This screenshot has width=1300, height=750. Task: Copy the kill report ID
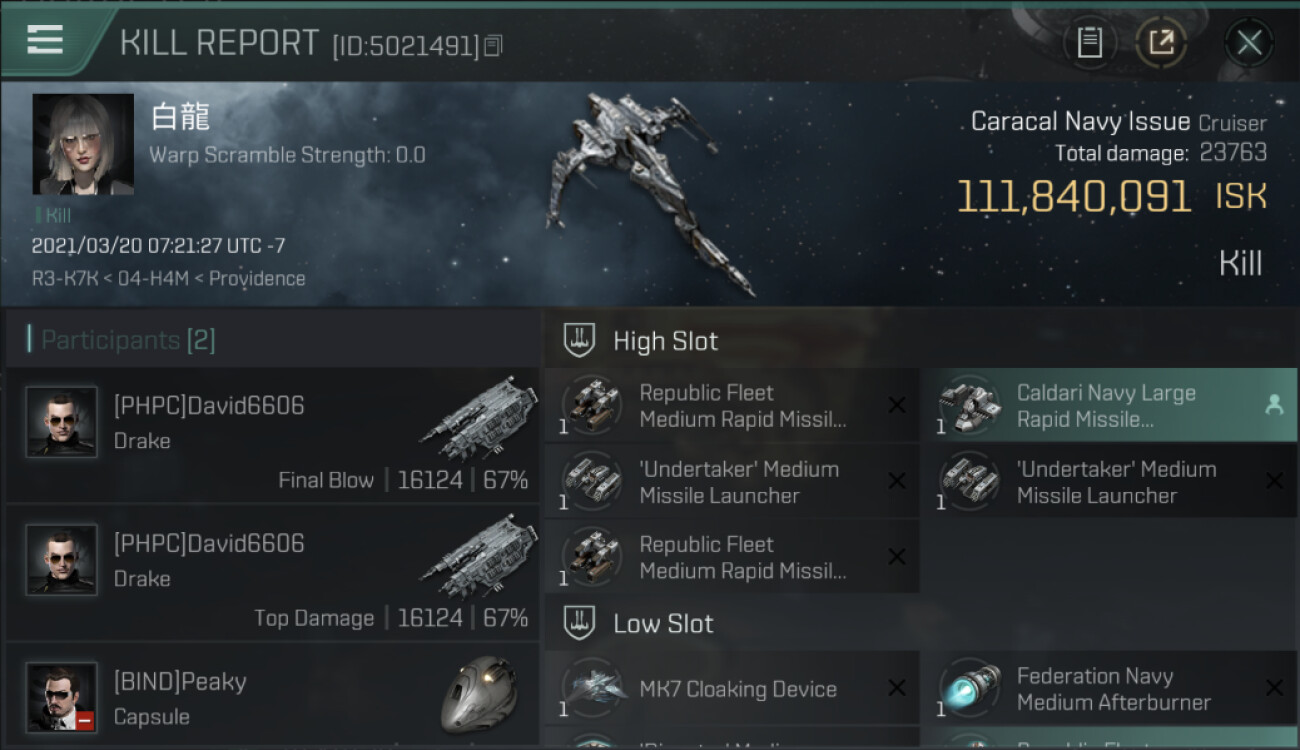(x=494, y=46)
